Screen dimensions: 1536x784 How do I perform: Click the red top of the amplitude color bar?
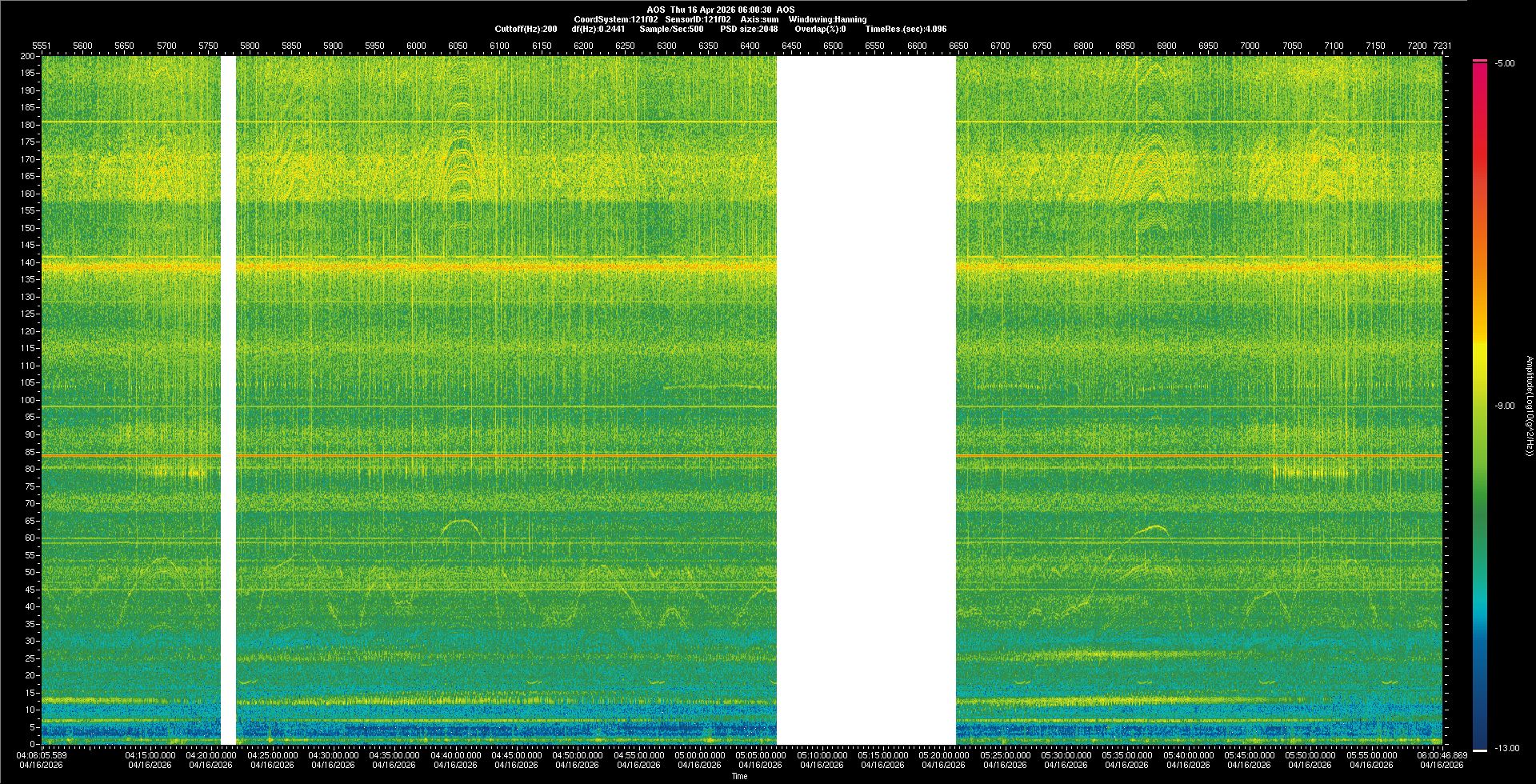(1480, 72)
